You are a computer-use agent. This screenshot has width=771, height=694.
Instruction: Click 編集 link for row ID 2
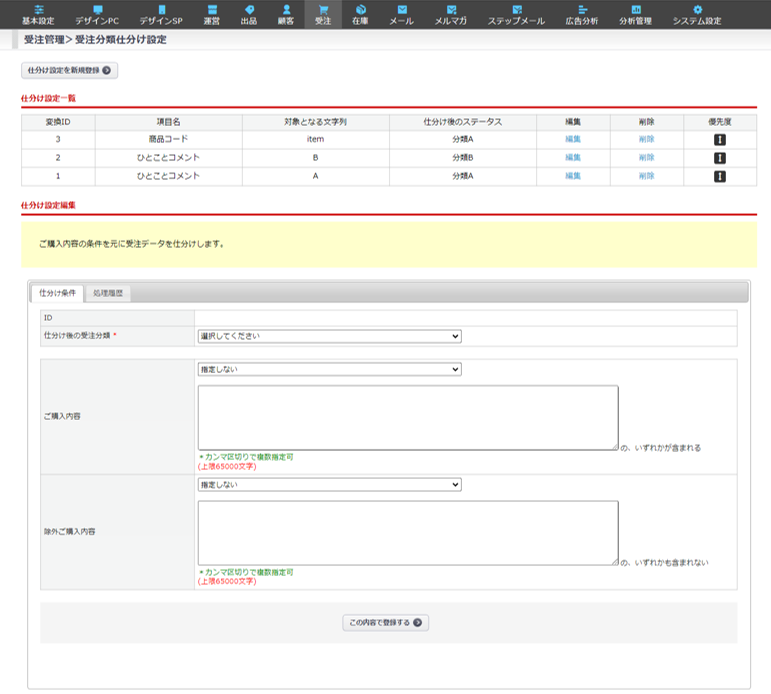572,158
